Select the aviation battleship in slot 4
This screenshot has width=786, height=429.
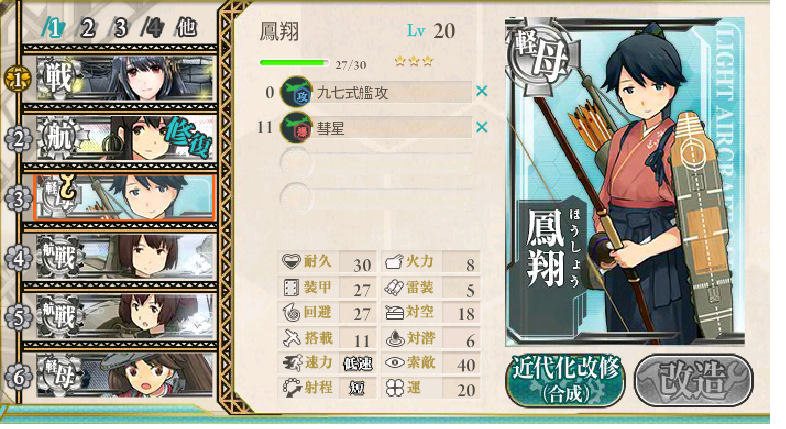click(x=125, y=257)
